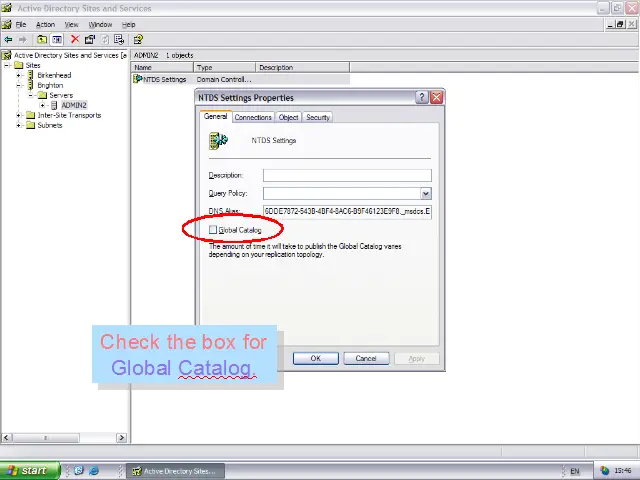Click the console tree horizontal scrollbar thumb
Viewport: 640px width, 480px height.
[x=45, y=438]
